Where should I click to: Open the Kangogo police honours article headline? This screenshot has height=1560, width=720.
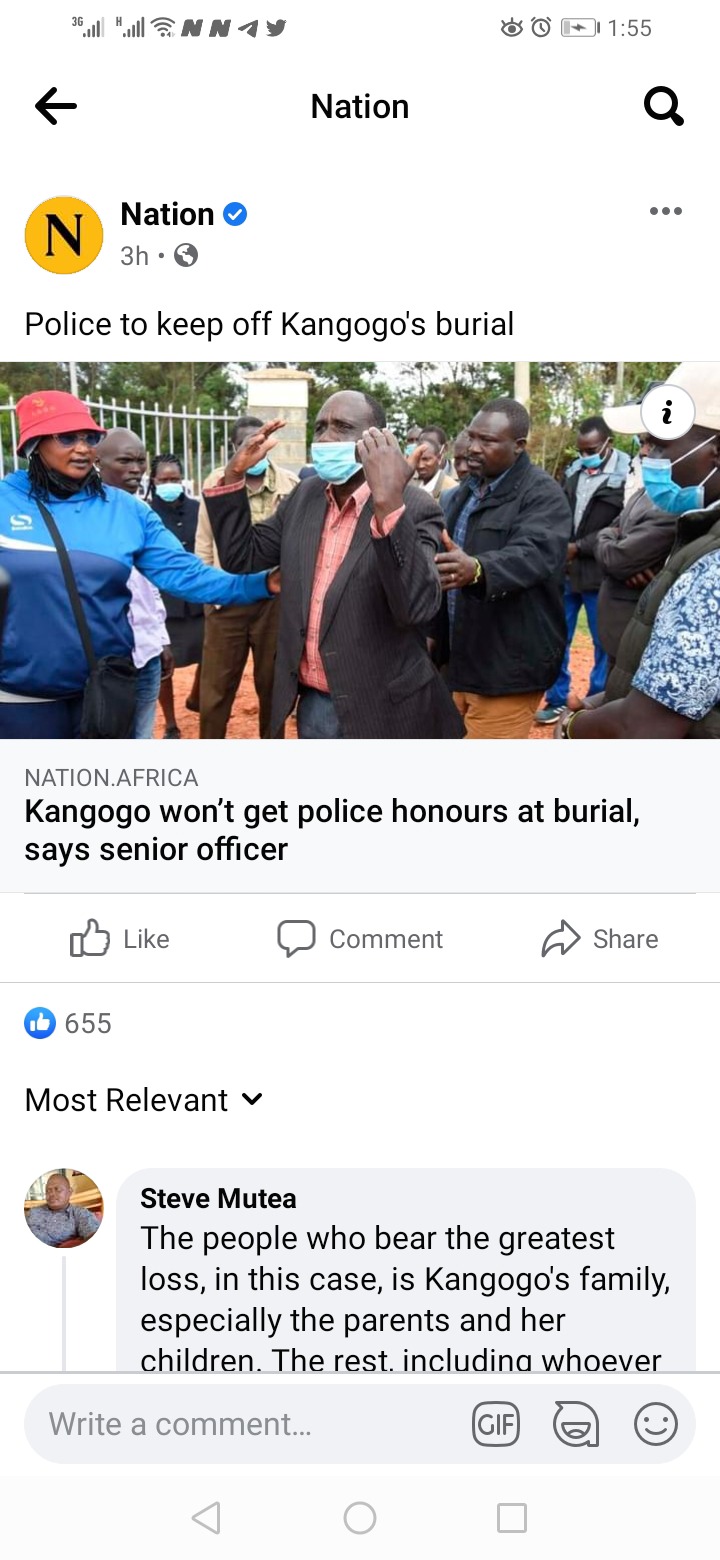pyautogui.click(x=332, y=830)
